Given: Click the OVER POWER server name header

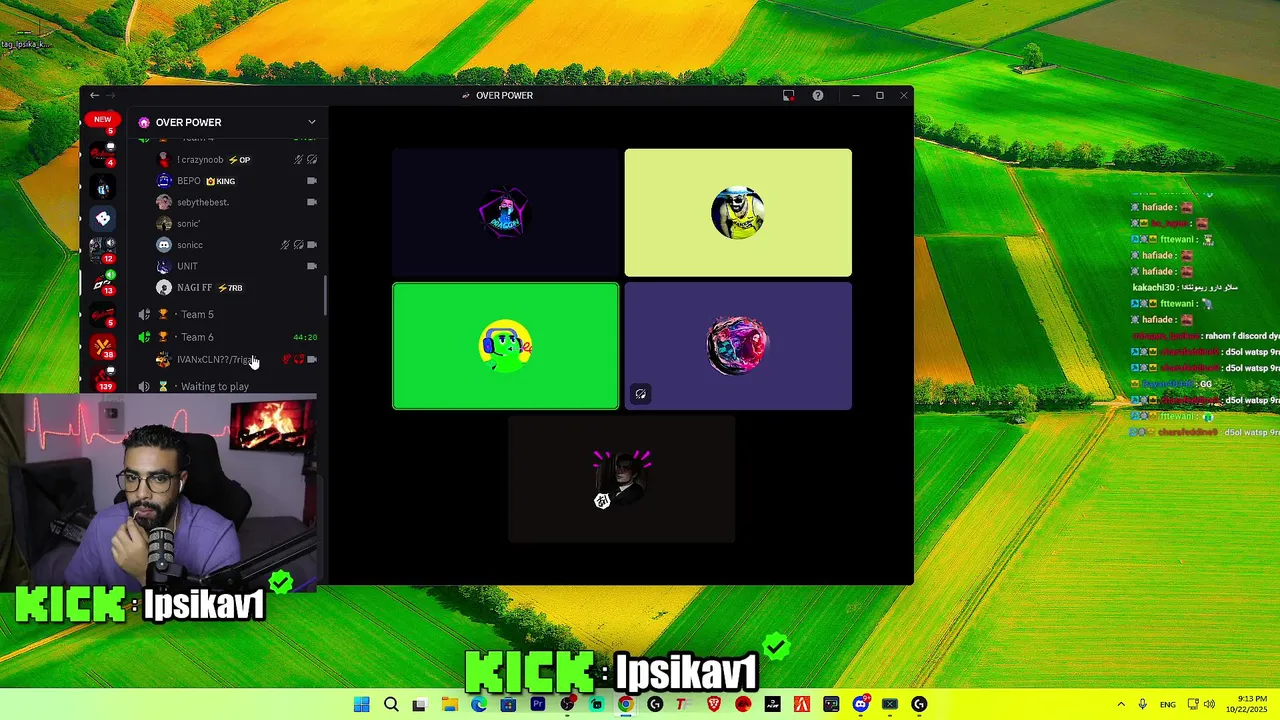Looking at the screenshot, I should click(189, 122).
